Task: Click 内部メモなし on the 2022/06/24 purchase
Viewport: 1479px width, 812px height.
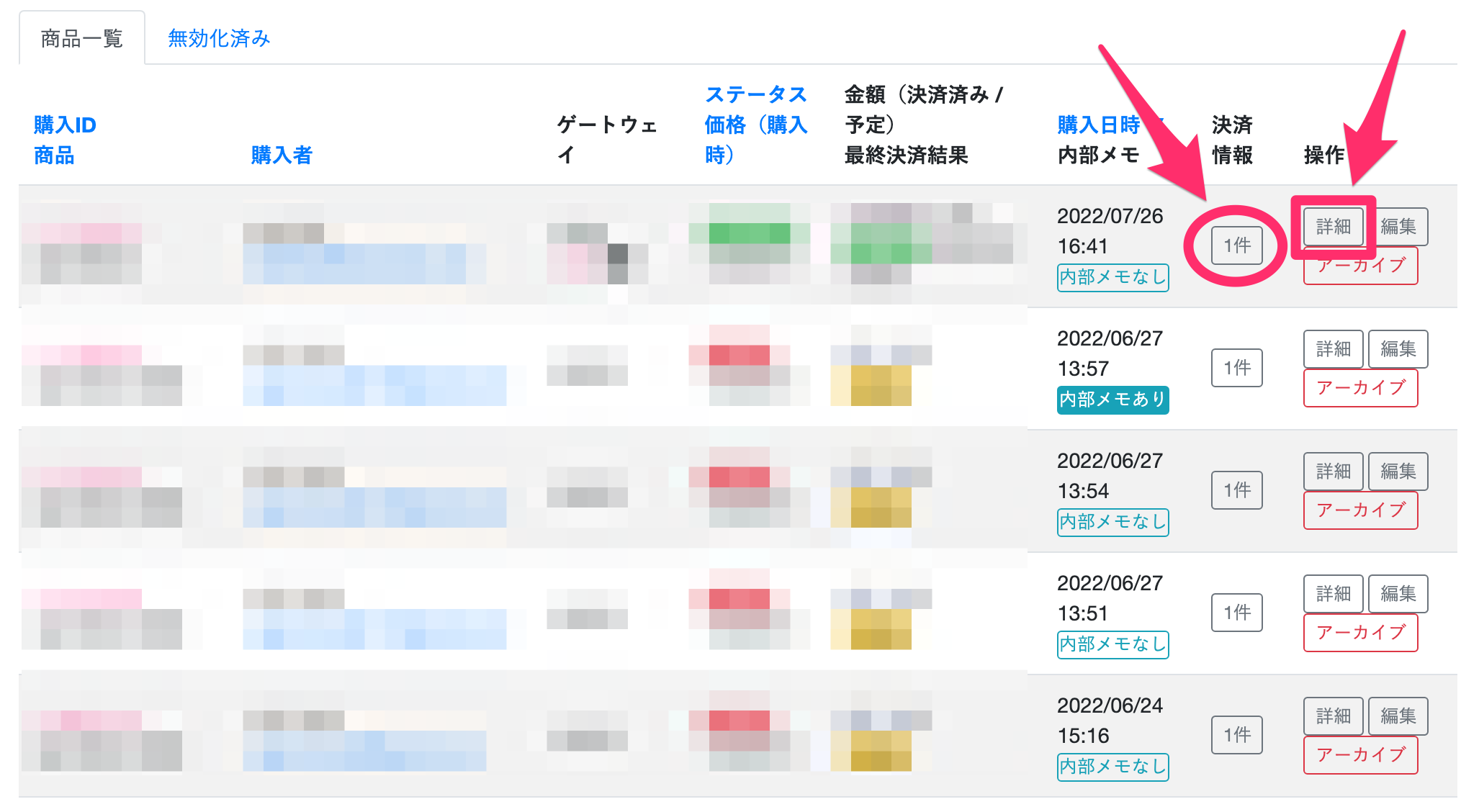Action: click(x=1112, y=767)
